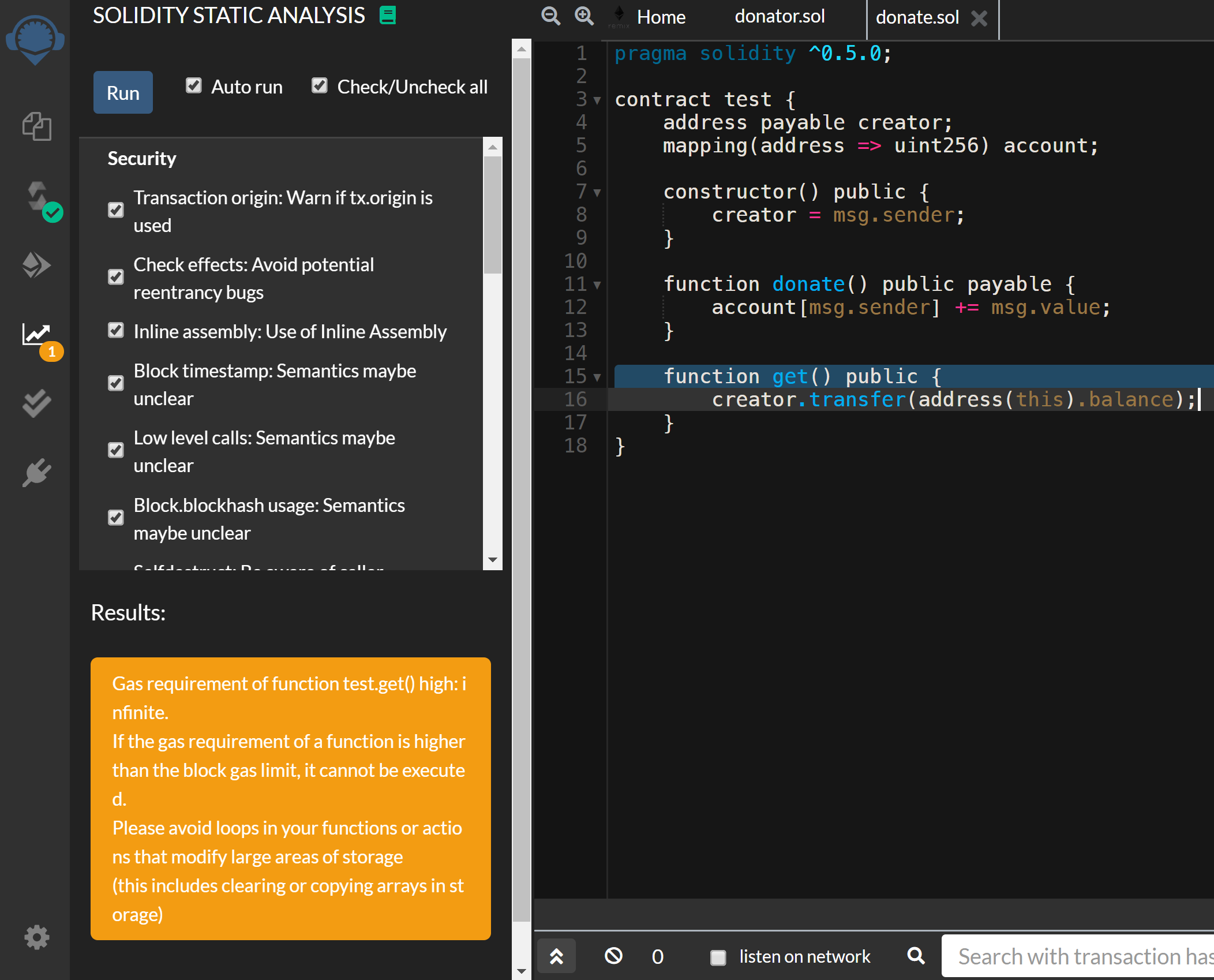Close the donate.sol tab
The width and height of the screenshot is (1214, 980).
point(979,18)
